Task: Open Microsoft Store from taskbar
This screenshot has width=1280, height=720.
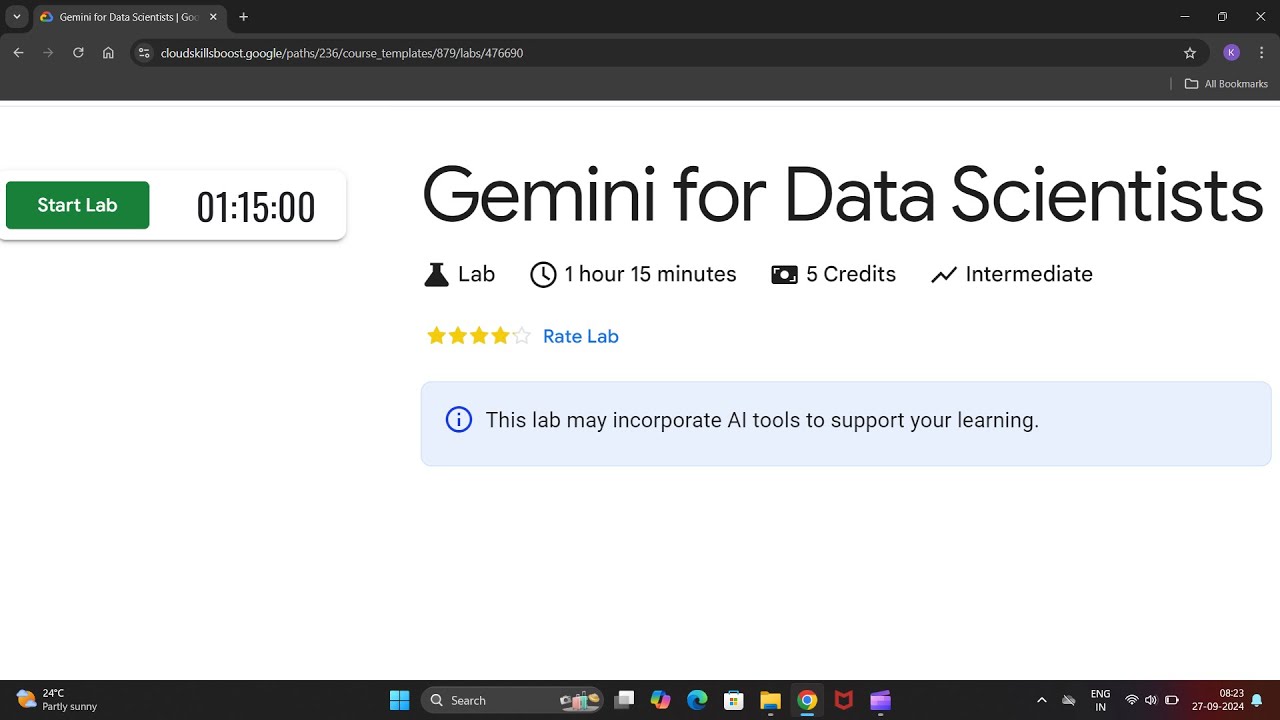Action: coord(733,700)
